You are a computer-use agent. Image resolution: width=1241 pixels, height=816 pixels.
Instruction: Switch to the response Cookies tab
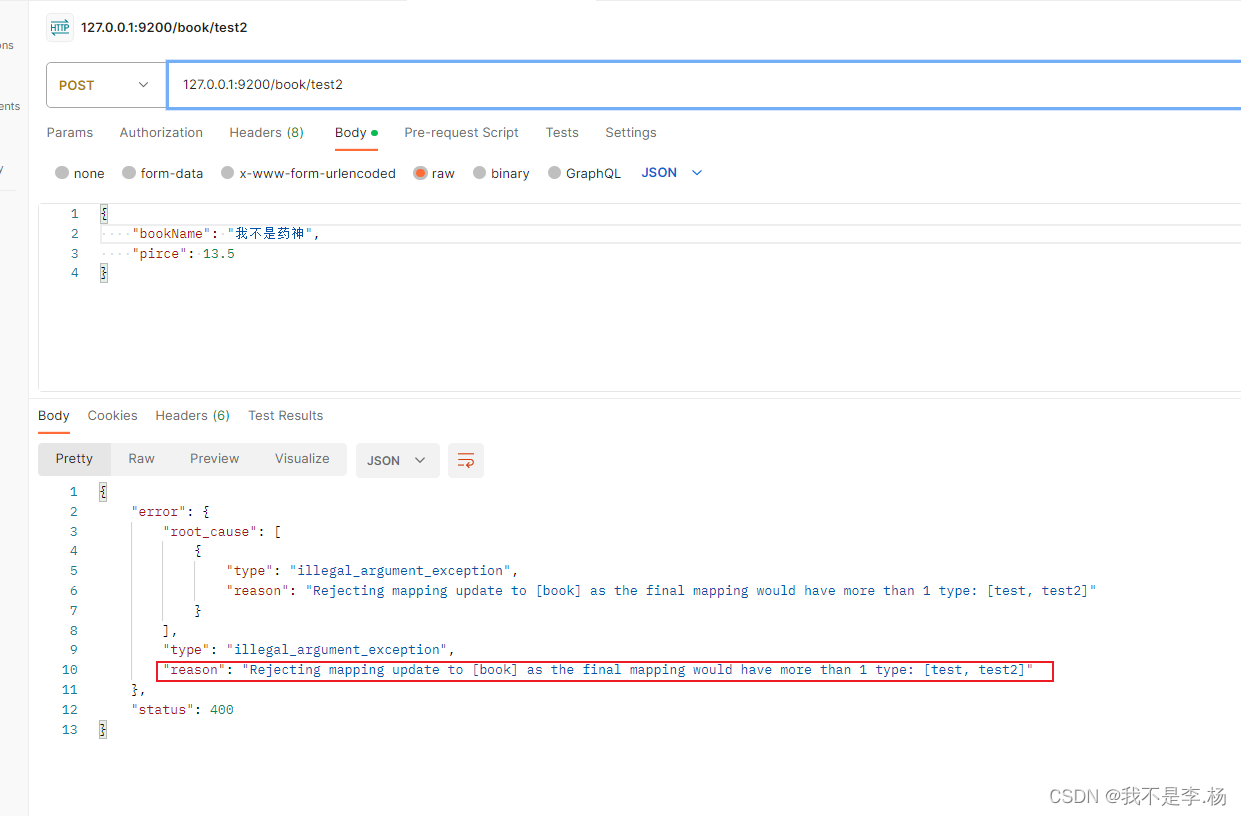(x=112, y=416)
